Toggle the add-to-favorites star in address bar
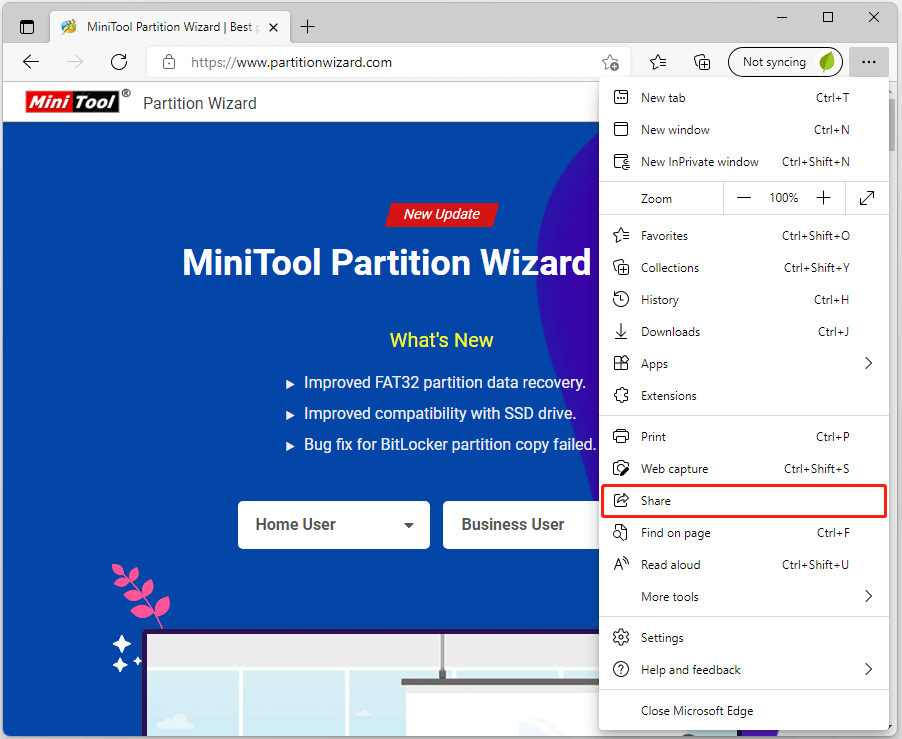The width and height of the screenshot is (902, 739). pos(611,61)
